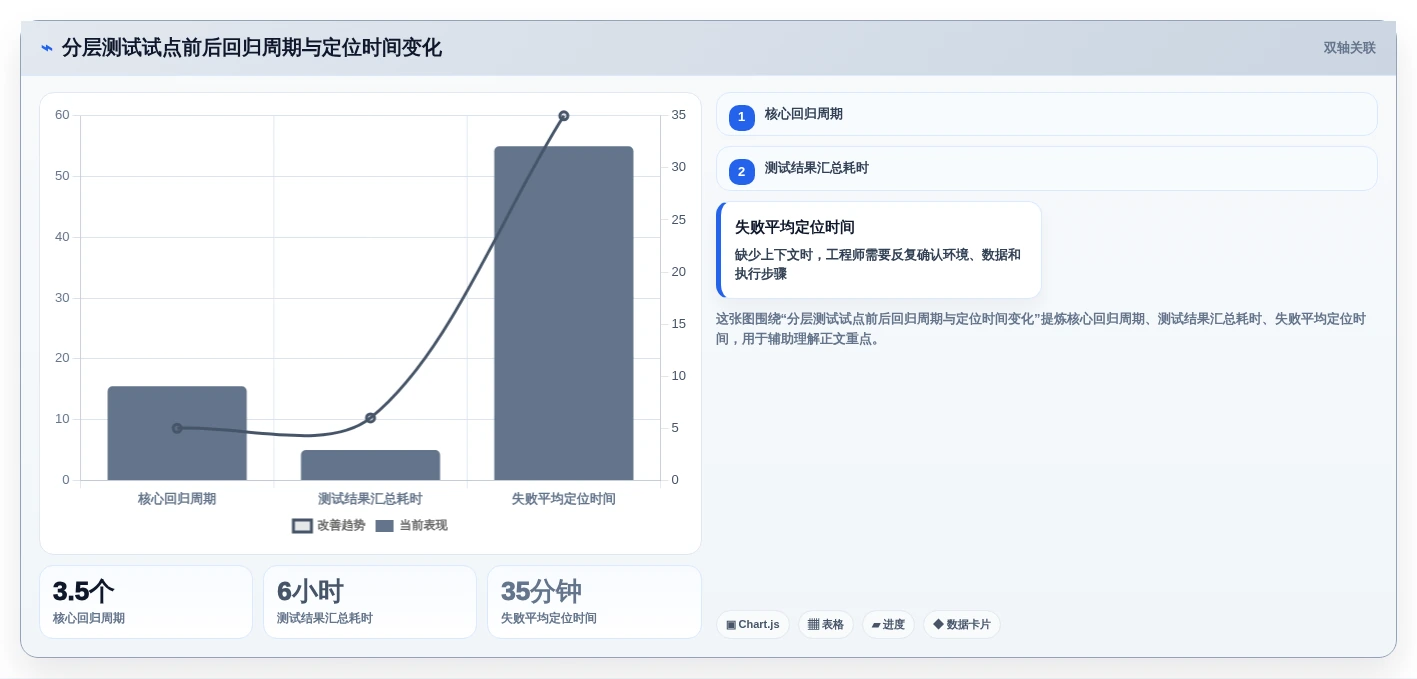Image resolution: width=1417 pixels, height=679 pixels.
Task: Click the lightning icon beside the title
Action: click(x=47, y=48)
